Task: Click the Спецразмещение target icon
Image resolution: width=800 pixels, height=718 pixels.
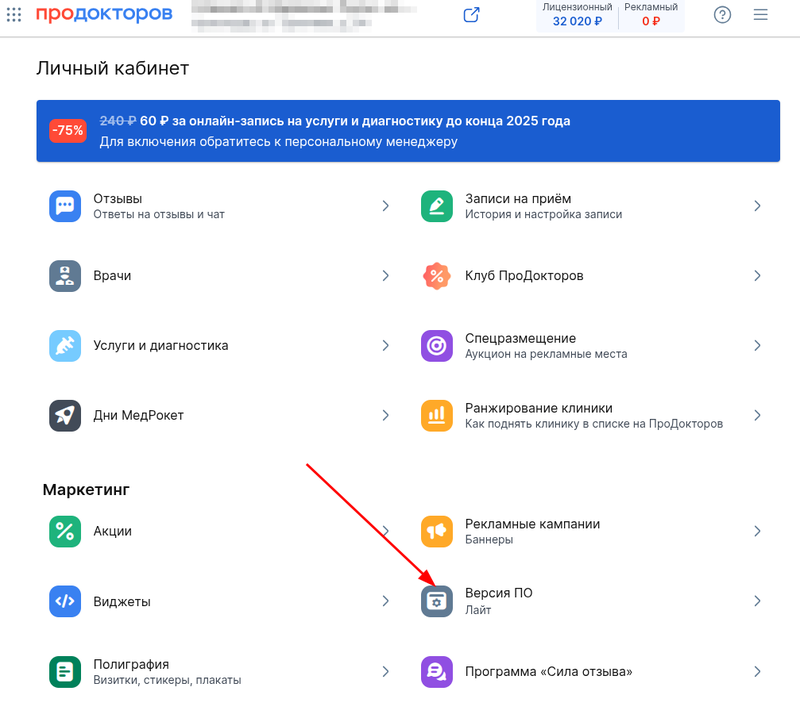Action: 437,346
